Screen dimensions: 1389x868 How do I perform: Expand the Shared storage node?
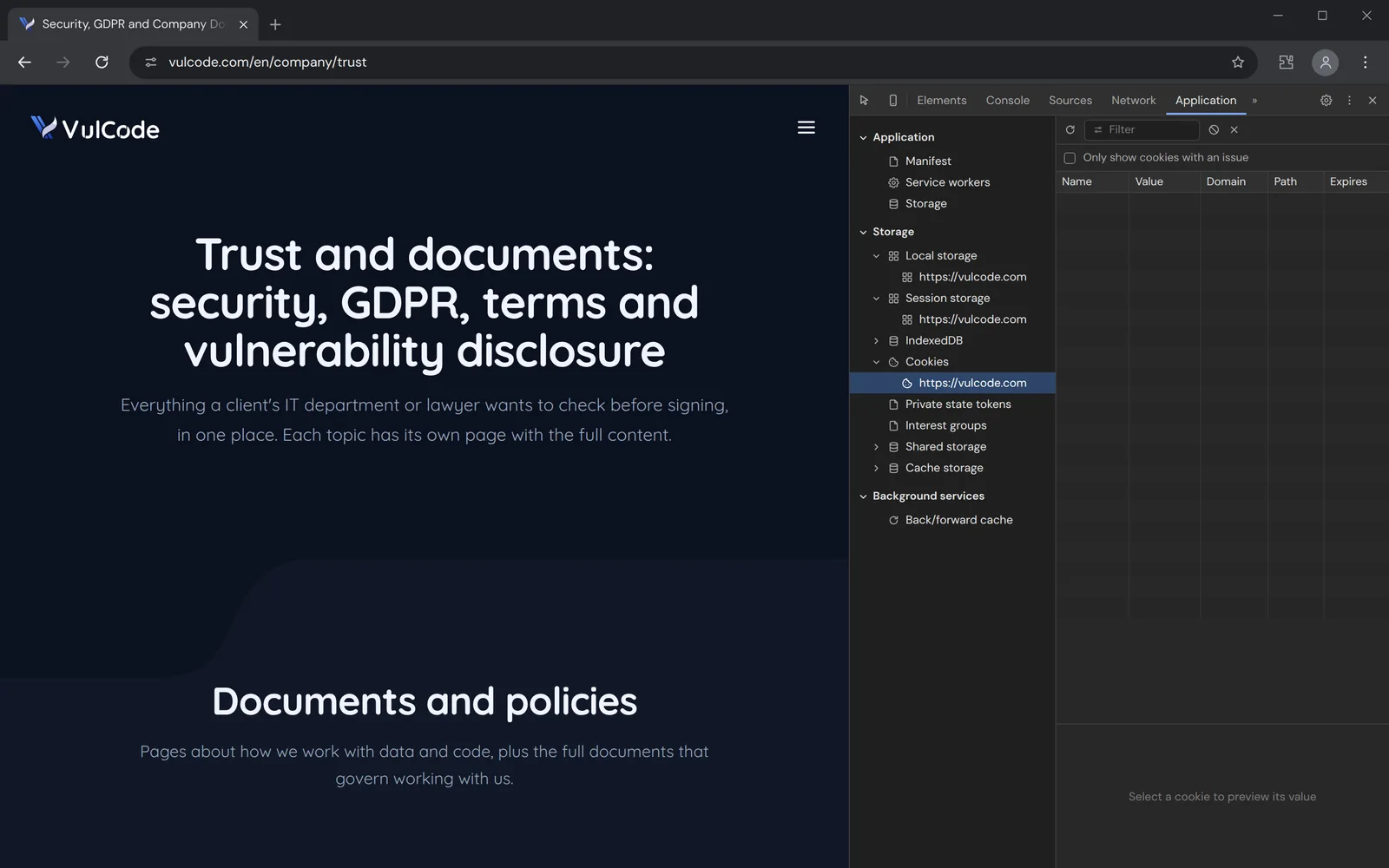click(x=876, y=447)
